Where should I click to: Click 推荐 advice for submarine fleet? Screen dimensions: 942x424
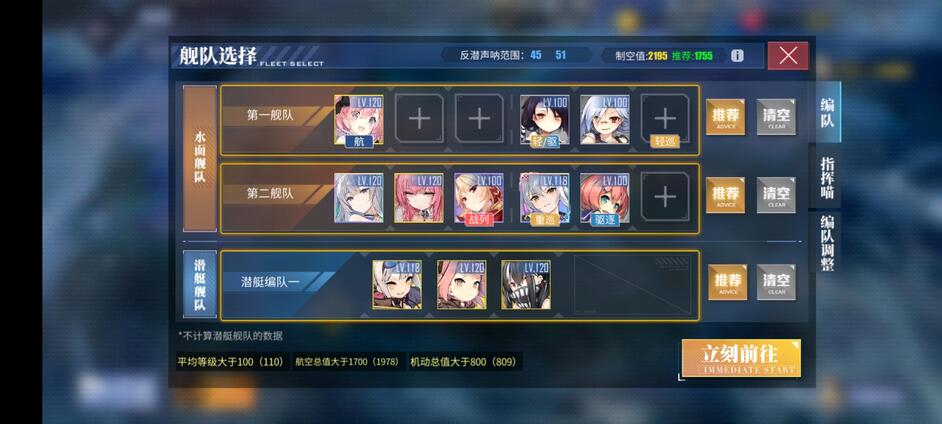[728, 282]
